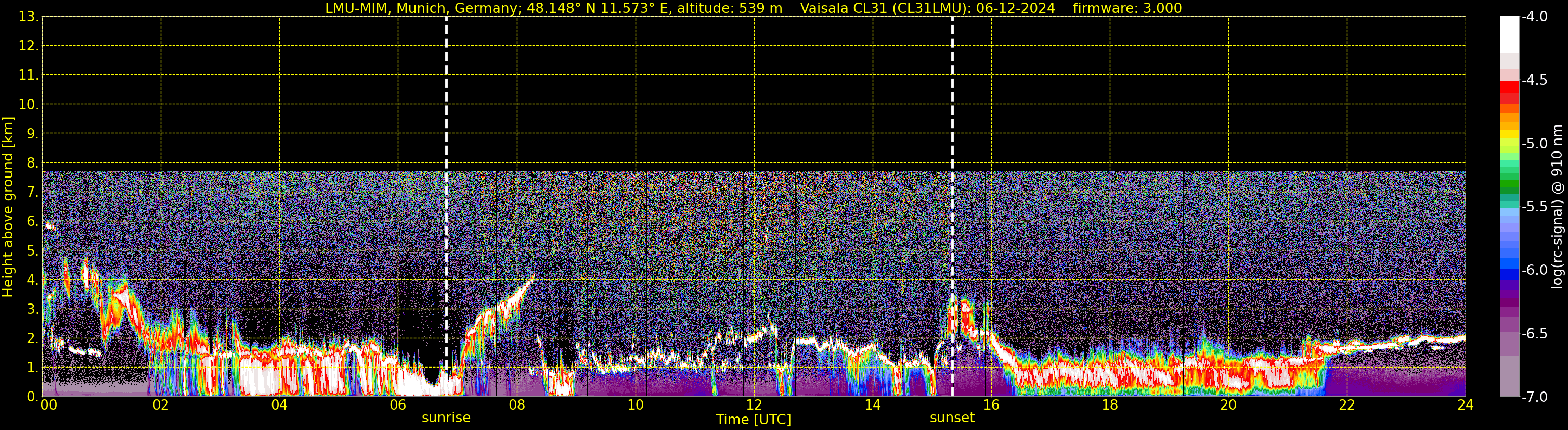Click the 12 hour tick on time axis
This screenshot has height=430, width=1568.
pyautogui.click(x=754, y=405)
